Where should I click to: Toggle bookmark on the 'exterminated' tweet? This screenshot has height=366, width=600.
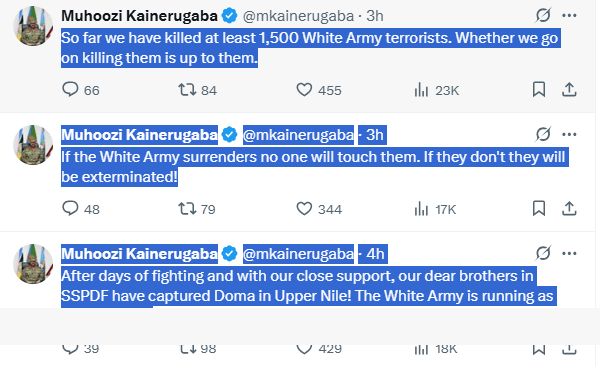tap(539, 209)
